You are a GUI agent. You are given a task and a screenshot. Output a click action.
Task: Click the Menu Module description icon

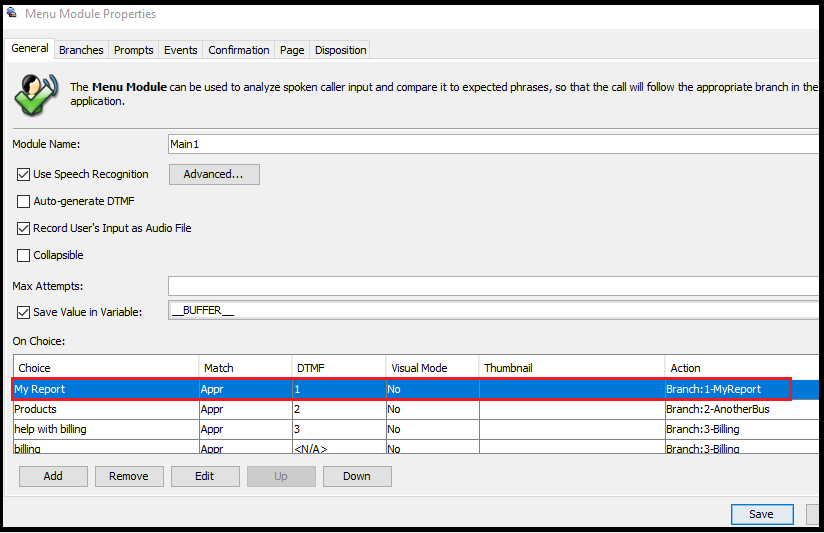(36, 95)
